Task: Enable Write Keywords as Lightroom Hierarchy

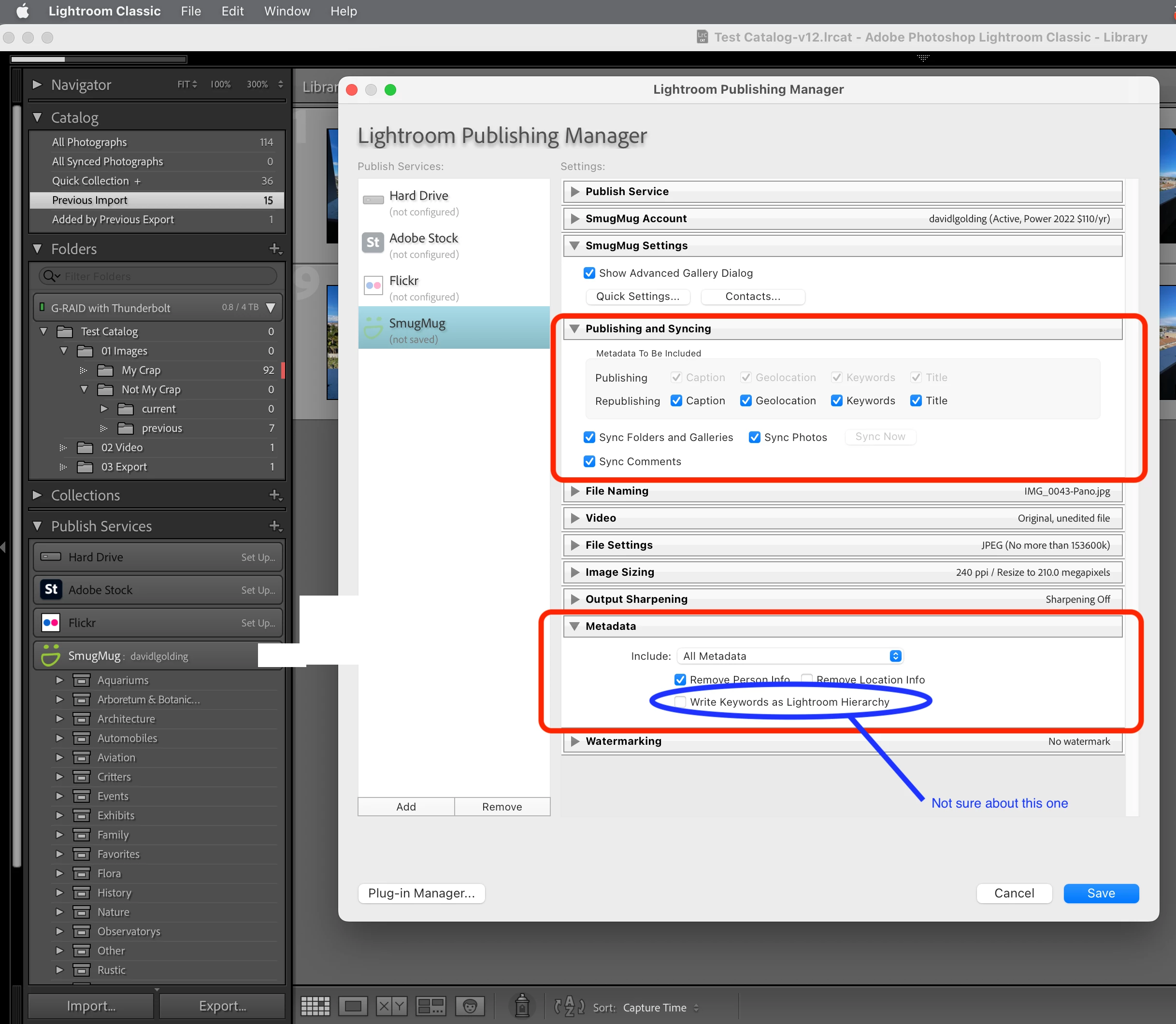Action: point(680,702)
